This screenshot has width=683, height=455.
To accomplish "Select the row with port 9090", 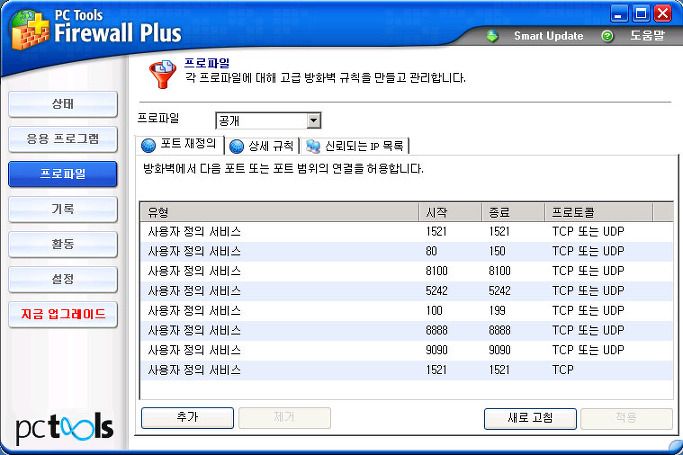I will 406,350.
